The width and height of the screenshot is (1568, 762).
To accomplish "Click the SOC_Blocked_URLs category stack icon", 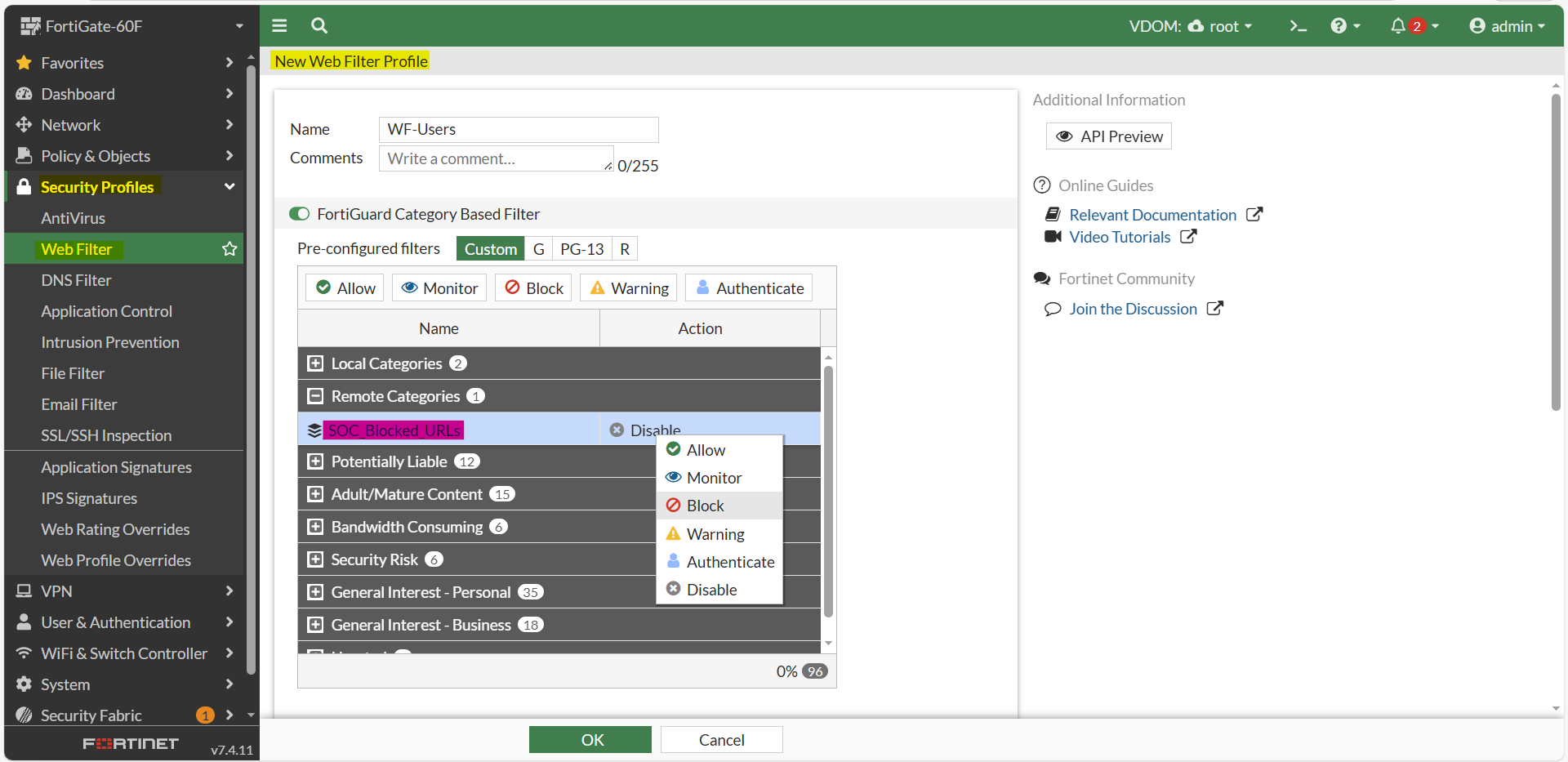I will point(314,430).
